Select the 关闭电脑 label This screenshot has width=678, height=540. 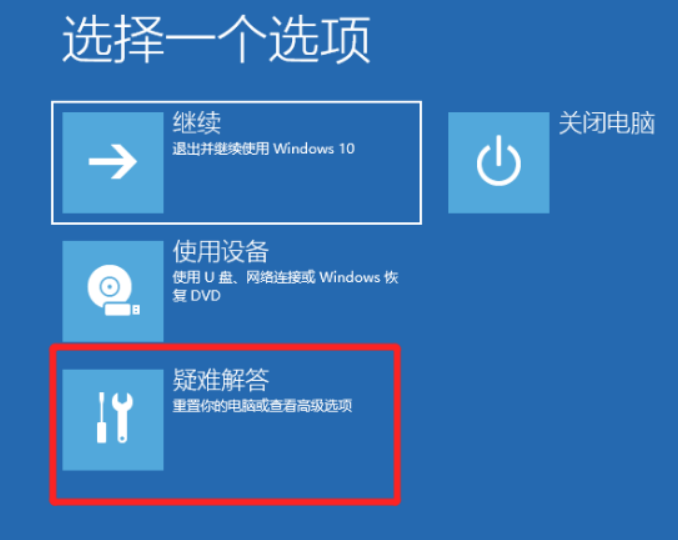coord(607,123)
